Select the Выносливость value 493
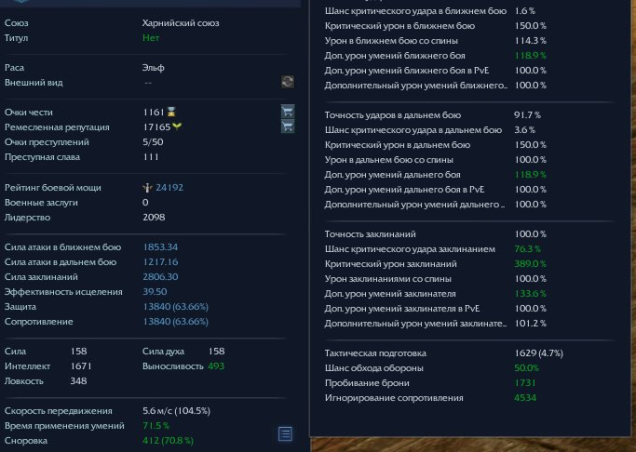 click(x=216, y=367)
